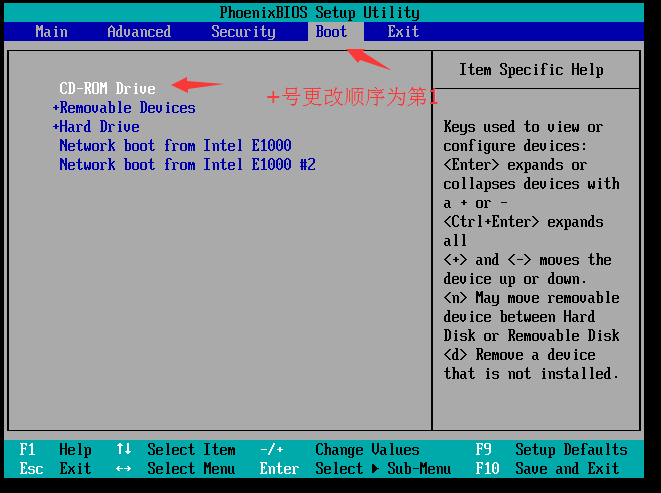Click the F1 Help key hint
The image size is (661, 493).
(x=55, y=450)
